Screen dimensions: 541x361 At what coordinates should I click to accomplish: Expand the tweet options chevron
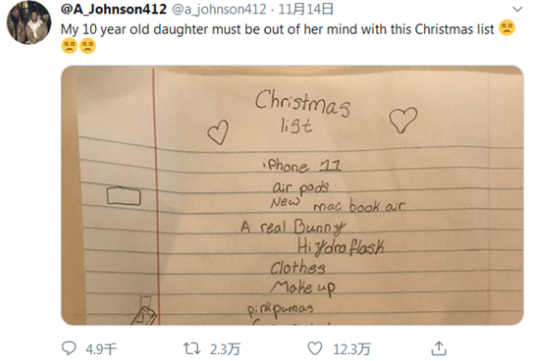[x=517, y=9]
